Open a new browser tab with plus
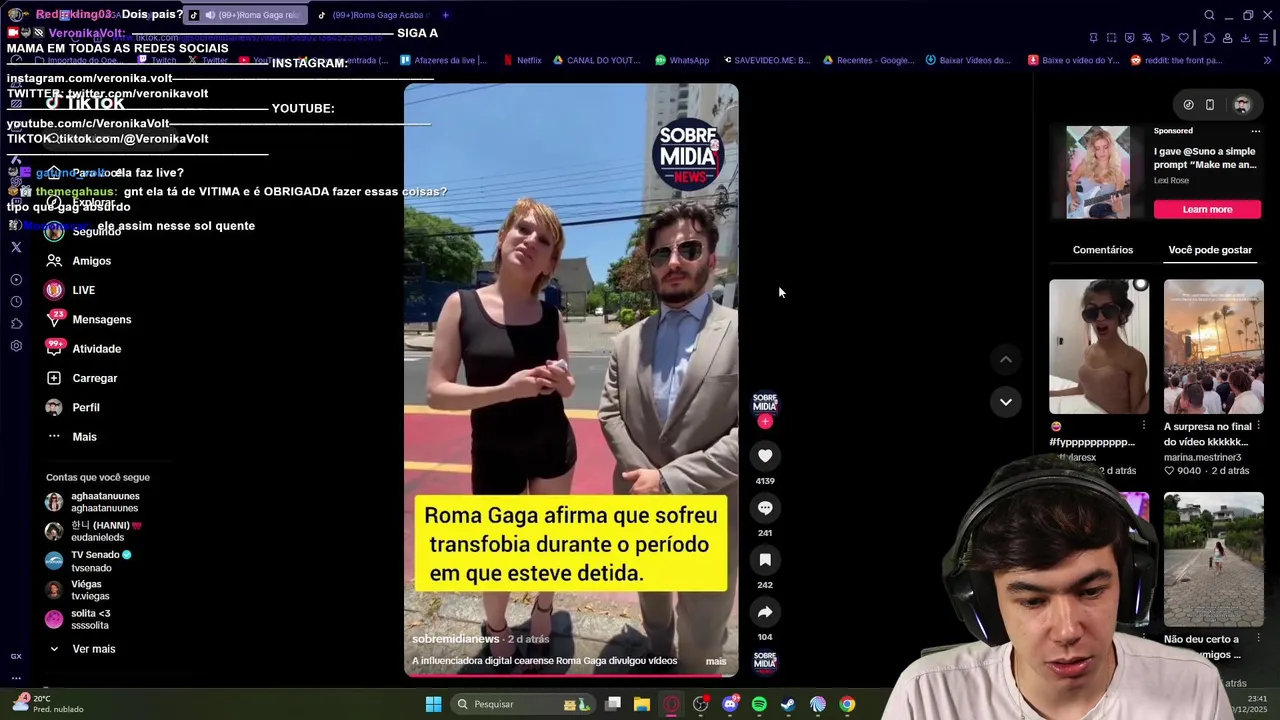This screenshot has height=720, width=1280. click(x=445, y=15)
